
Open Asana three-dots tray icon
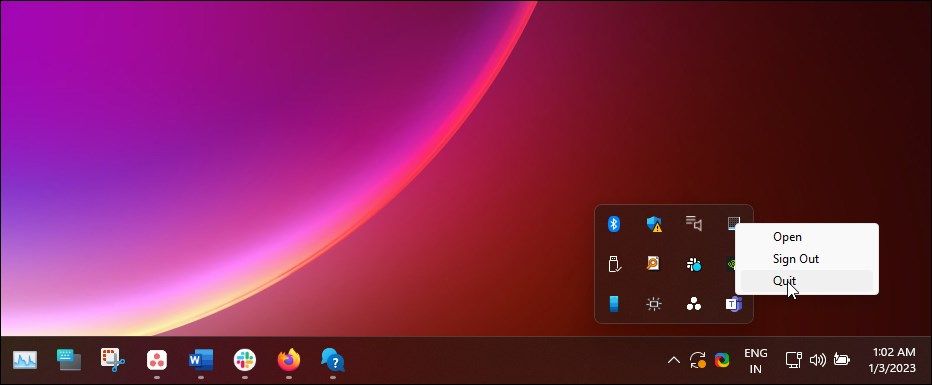coord(694,304)
